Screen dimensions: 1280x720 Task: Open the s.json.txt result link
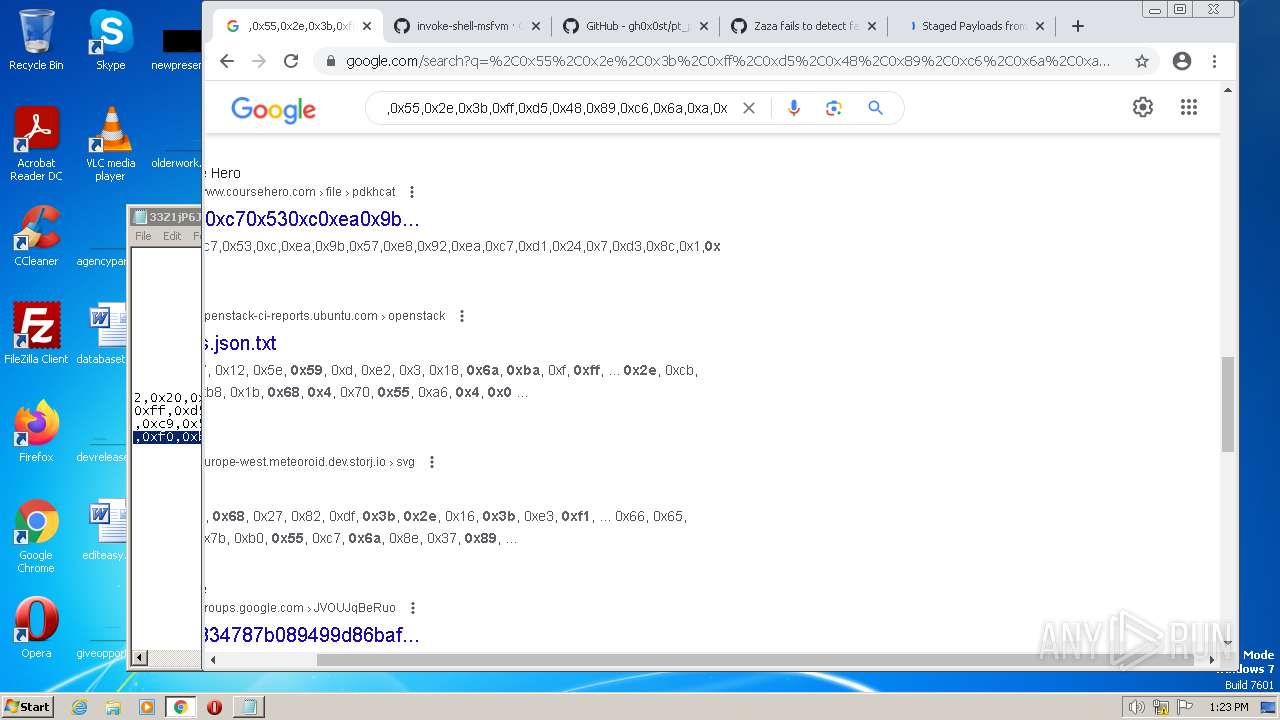pos(240,343)
